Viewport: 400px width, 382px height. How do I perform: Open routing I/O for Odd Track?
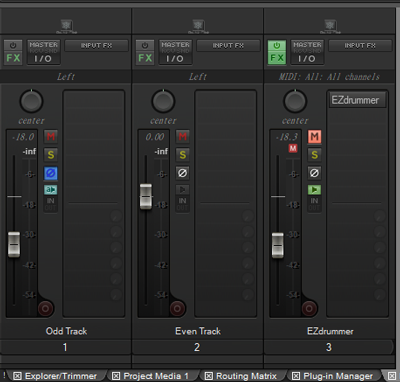43,52
